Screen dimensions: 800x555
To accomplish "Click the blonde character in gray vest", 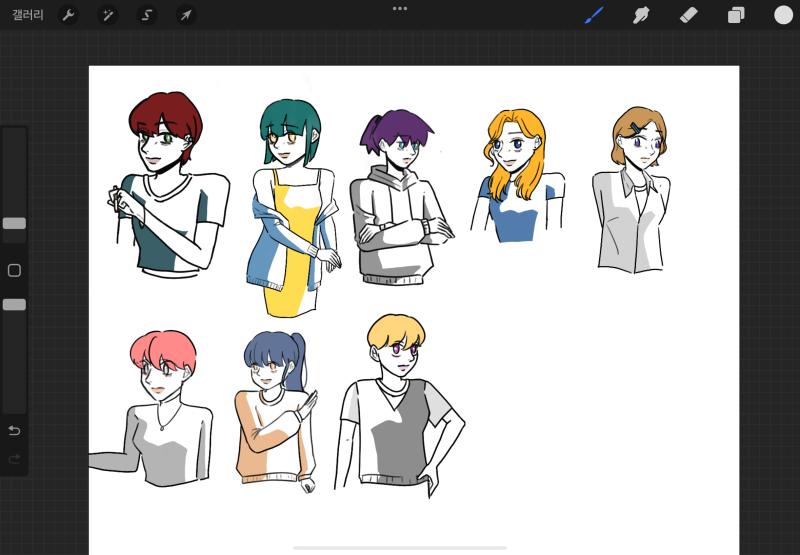I will pyautogui.click(x=399, y=406).
